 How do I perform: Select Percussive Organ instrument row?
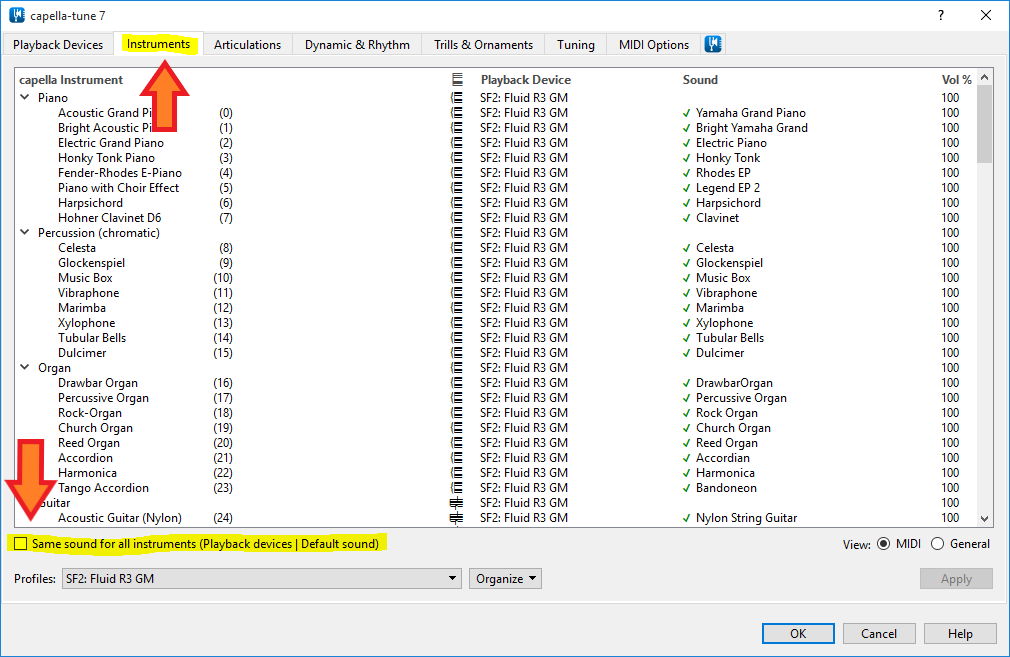tap(103, 398)
